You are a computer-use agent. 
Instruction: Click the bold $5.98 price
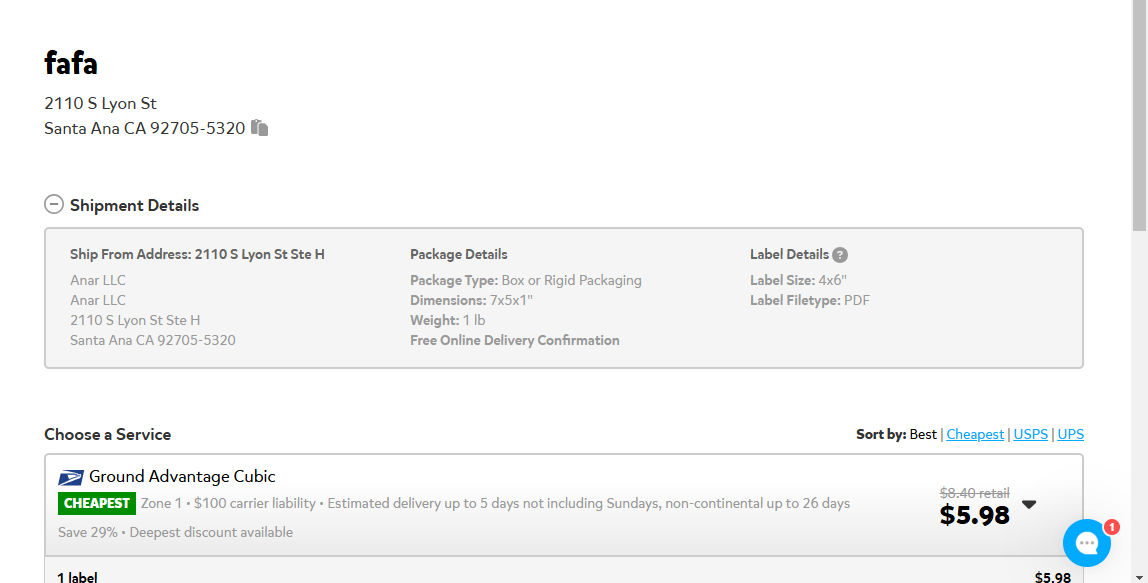(x=974, y=516)
